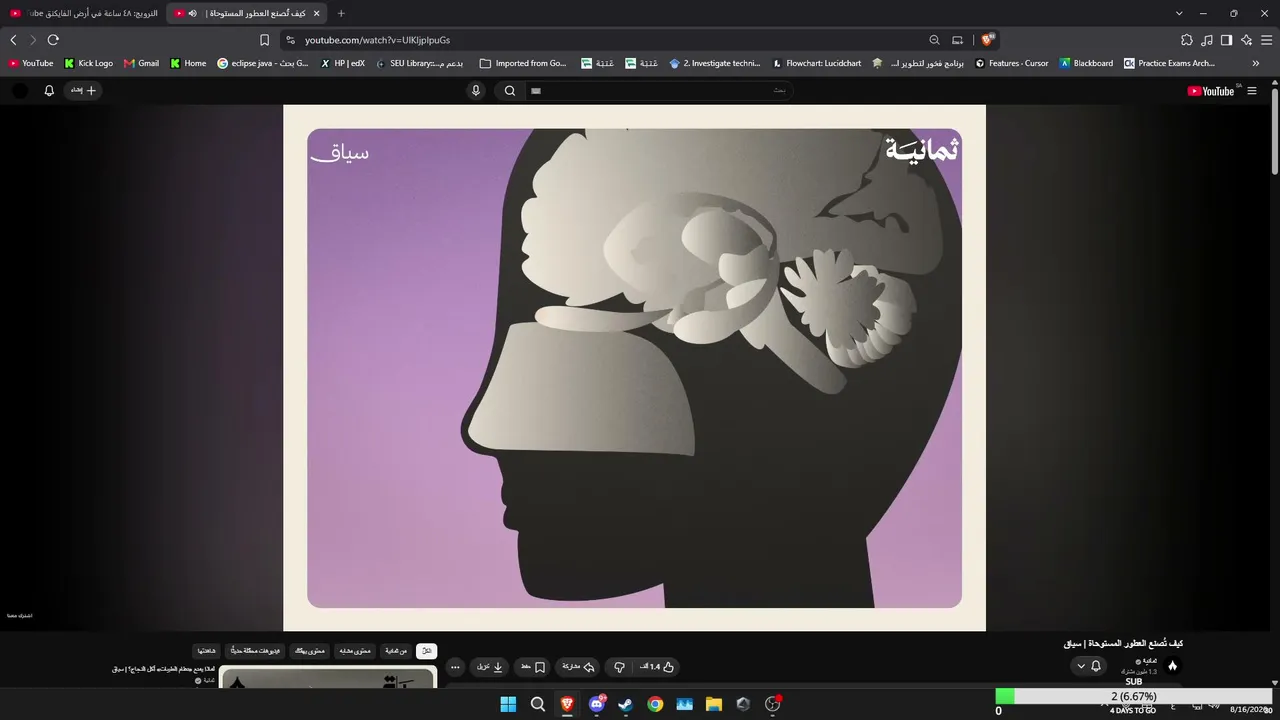
Task: Select the leftmost suggestion filter chip
Action: pyautogui.click(x=206, y=651)
